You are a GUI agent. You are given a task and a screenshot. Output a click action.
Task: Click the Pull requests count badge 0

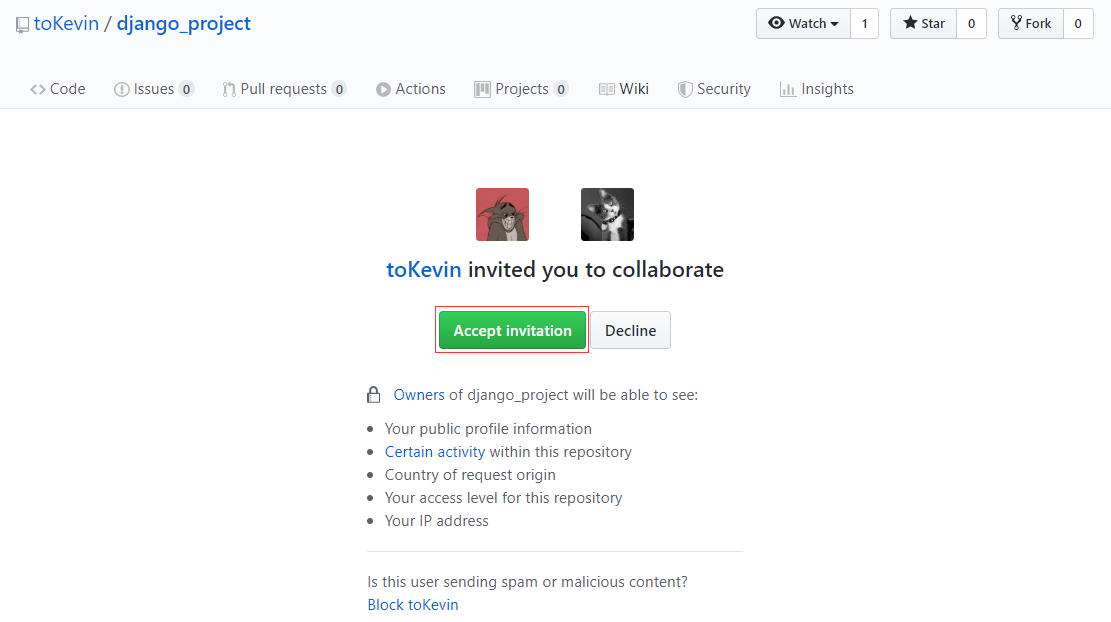[339, 89]
